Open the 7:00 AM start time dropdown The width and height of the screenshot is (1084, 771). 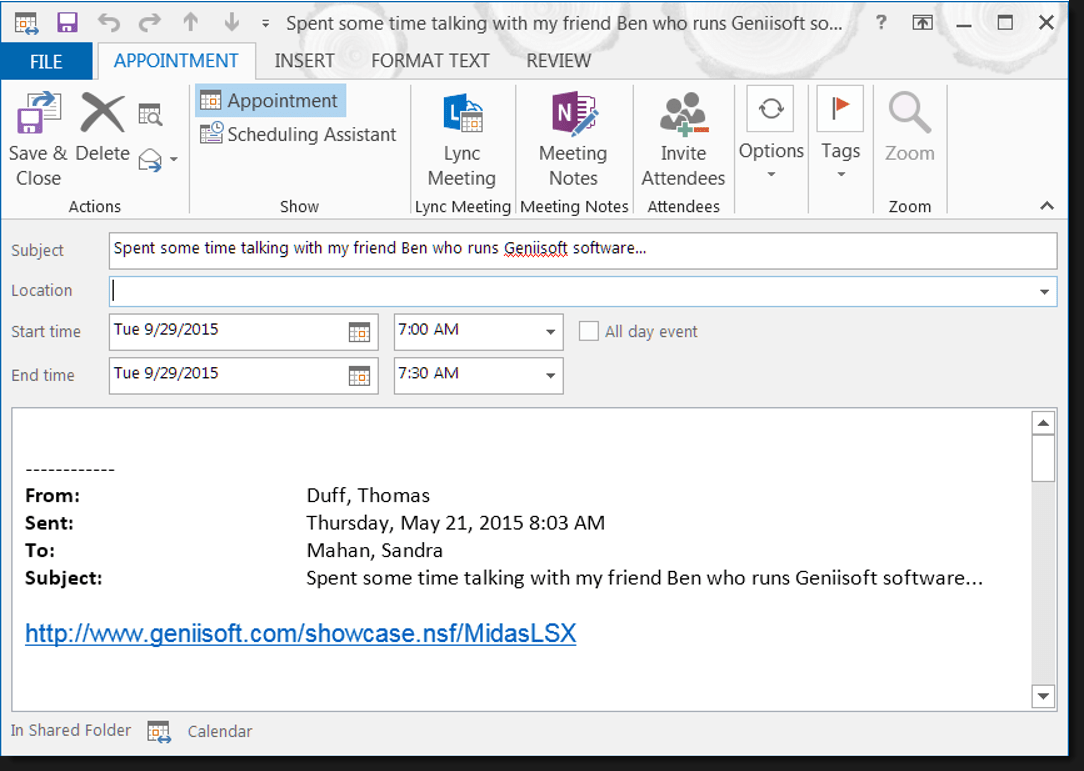click(550, 332)
